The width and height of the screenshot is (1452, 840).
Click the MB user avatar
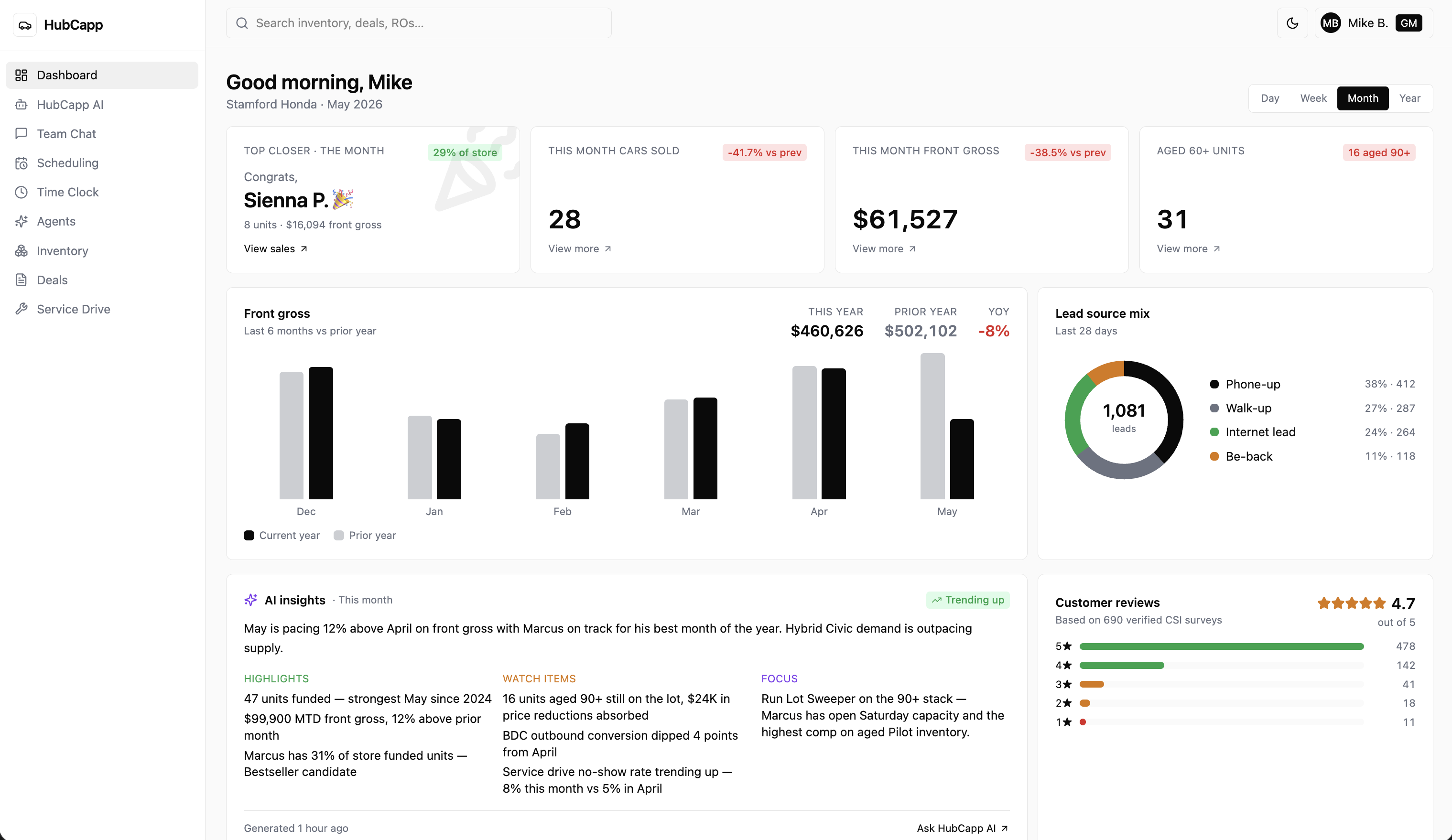(1331, 23)
